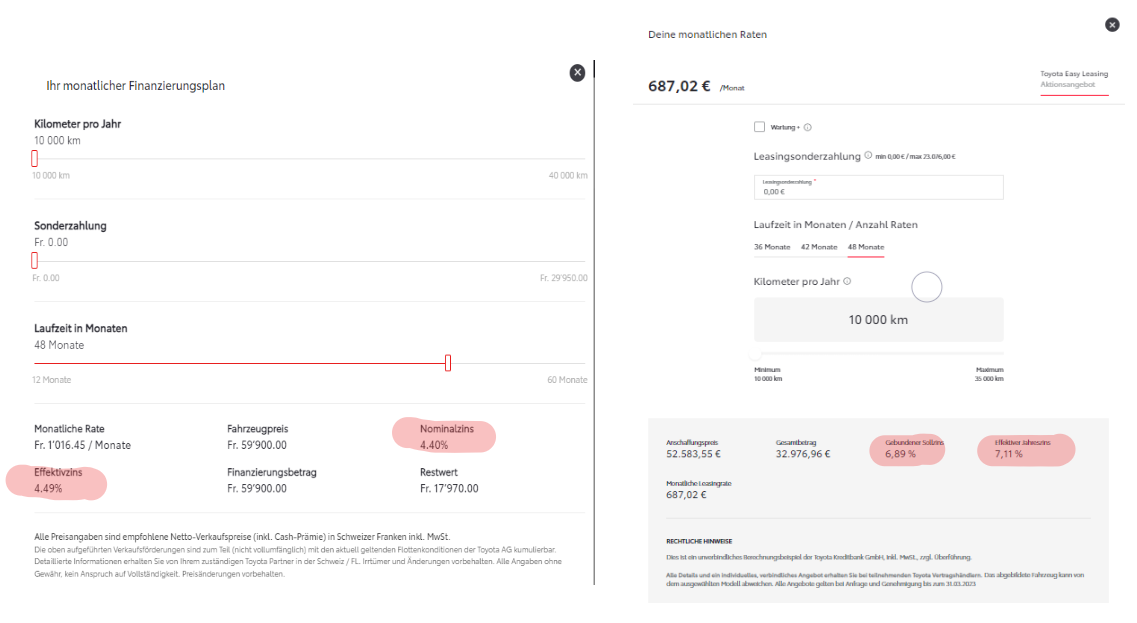
Task: Click the 60 Monate maximum label
Action: click(x=566, y=380)
